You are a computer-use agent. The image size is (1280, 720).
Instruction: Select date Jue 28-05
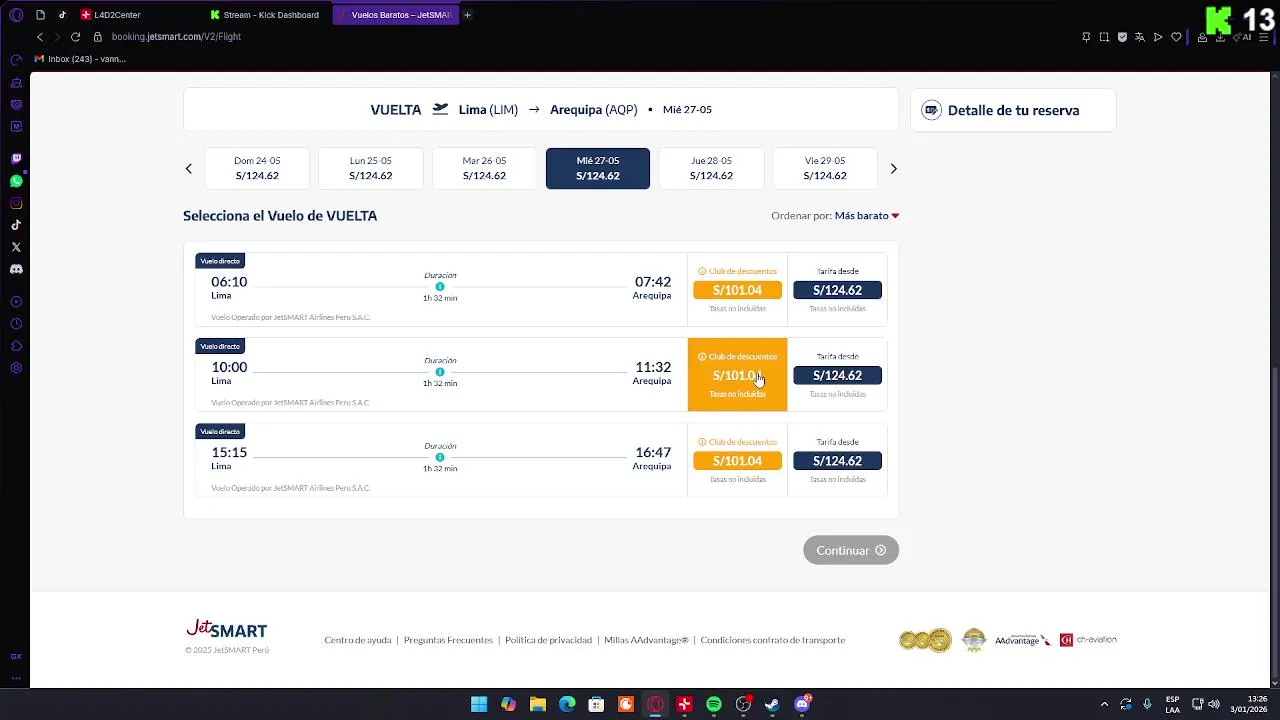click(711, 168)
